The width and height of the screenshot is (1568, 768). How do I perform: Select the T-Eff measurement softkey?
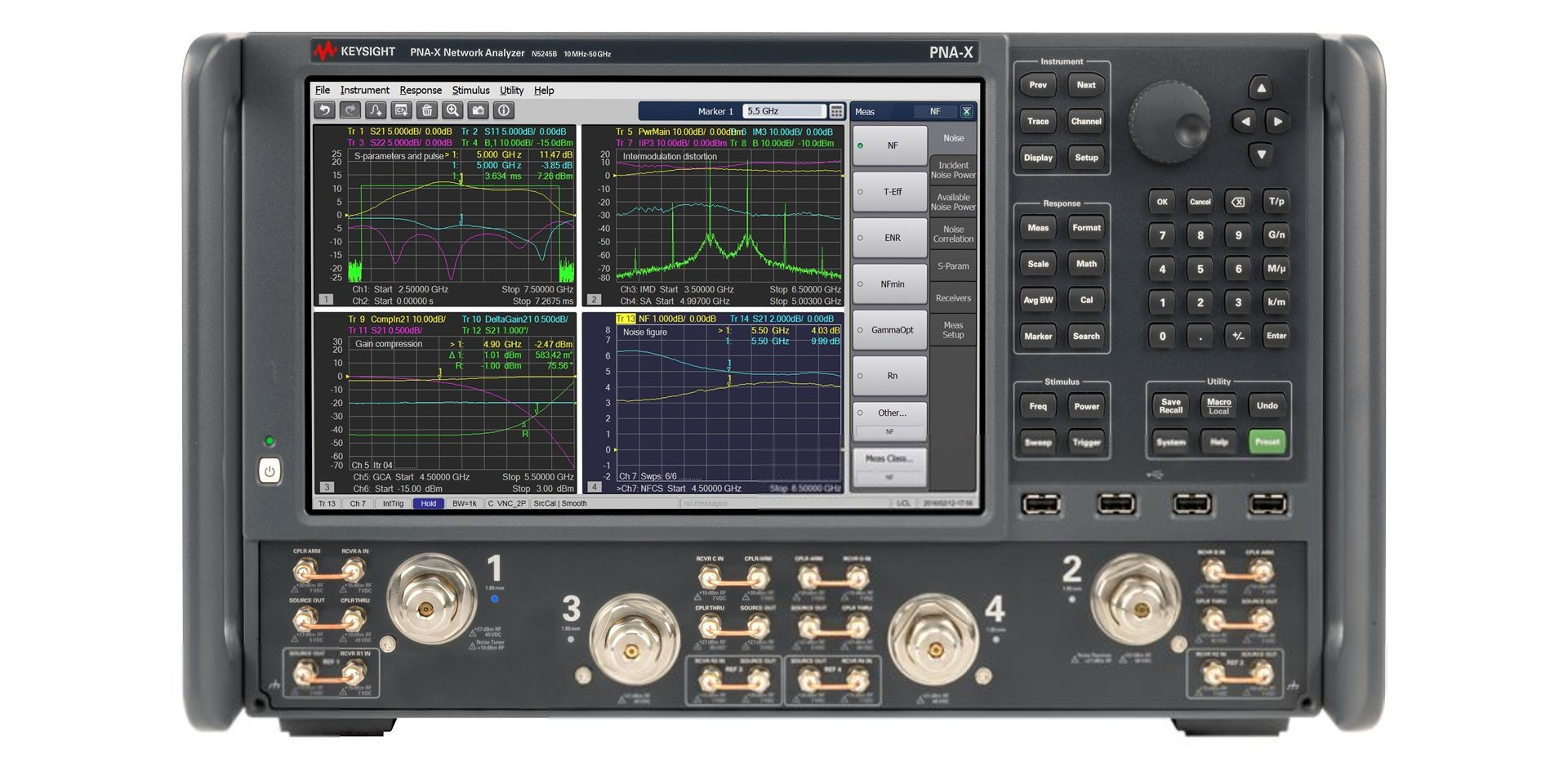pos(890,192)
